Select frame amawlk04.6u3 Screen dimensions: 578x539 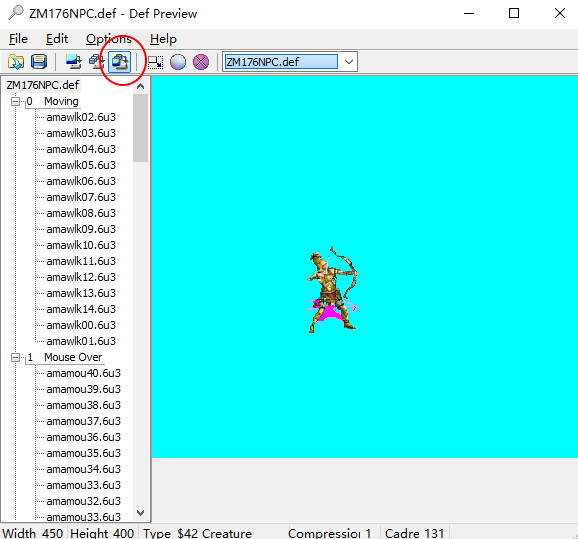pos(81,149)
